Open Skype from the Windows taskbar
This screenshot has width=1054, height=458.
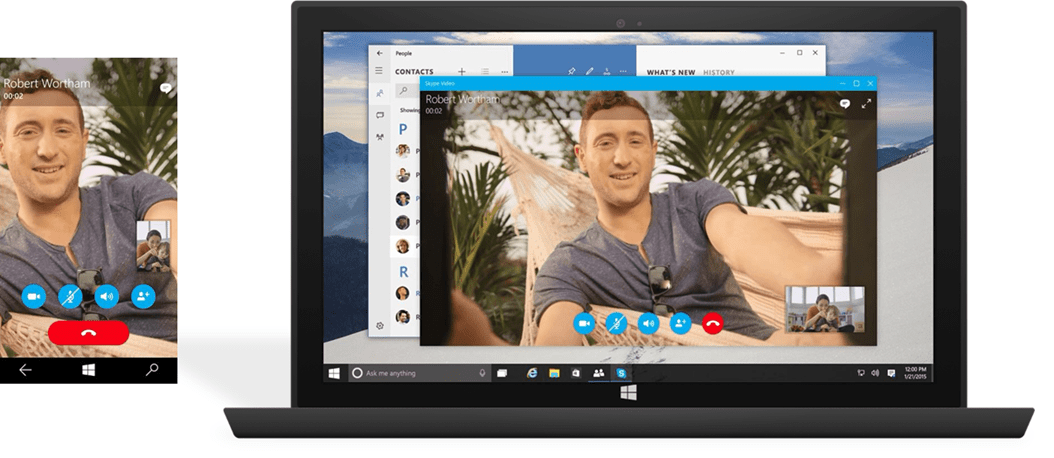(621, 373)
